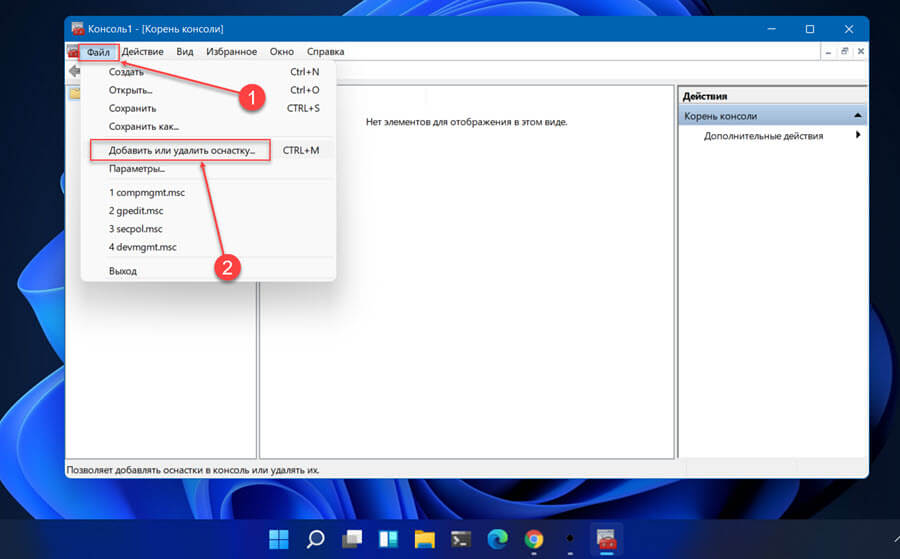Click the toolbar back arrow

tap(74, 71)
